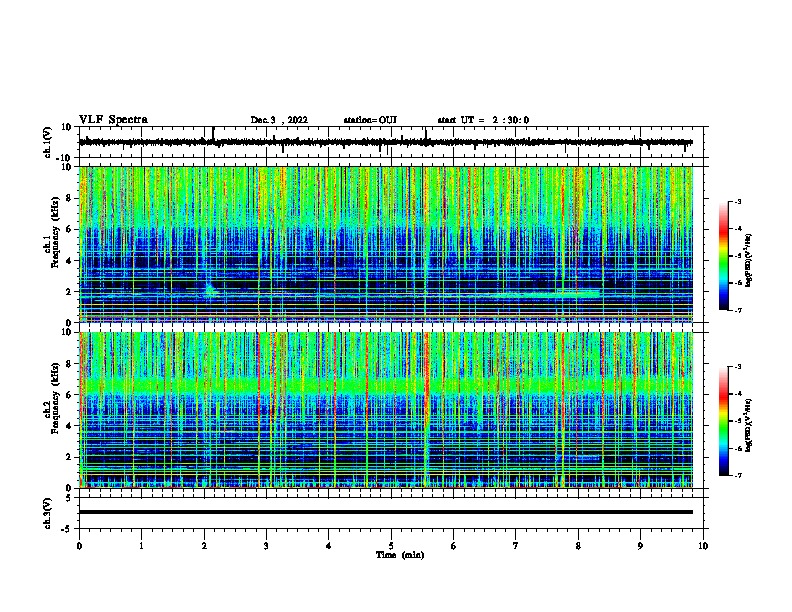Select the "ch.3(V)" axis label

pyautogui.click(x=48, y=513)
